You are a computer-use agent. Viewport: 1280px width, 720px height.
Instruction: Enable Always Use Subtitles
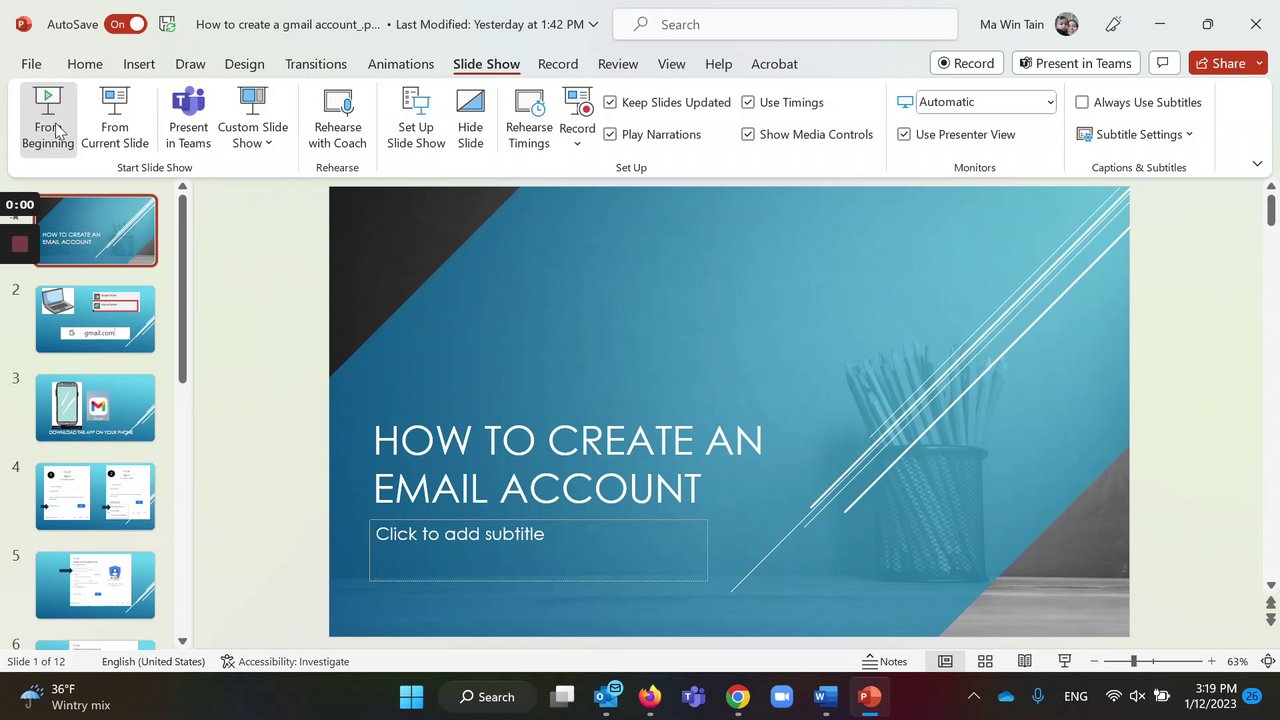click(x=1082, y=102)
